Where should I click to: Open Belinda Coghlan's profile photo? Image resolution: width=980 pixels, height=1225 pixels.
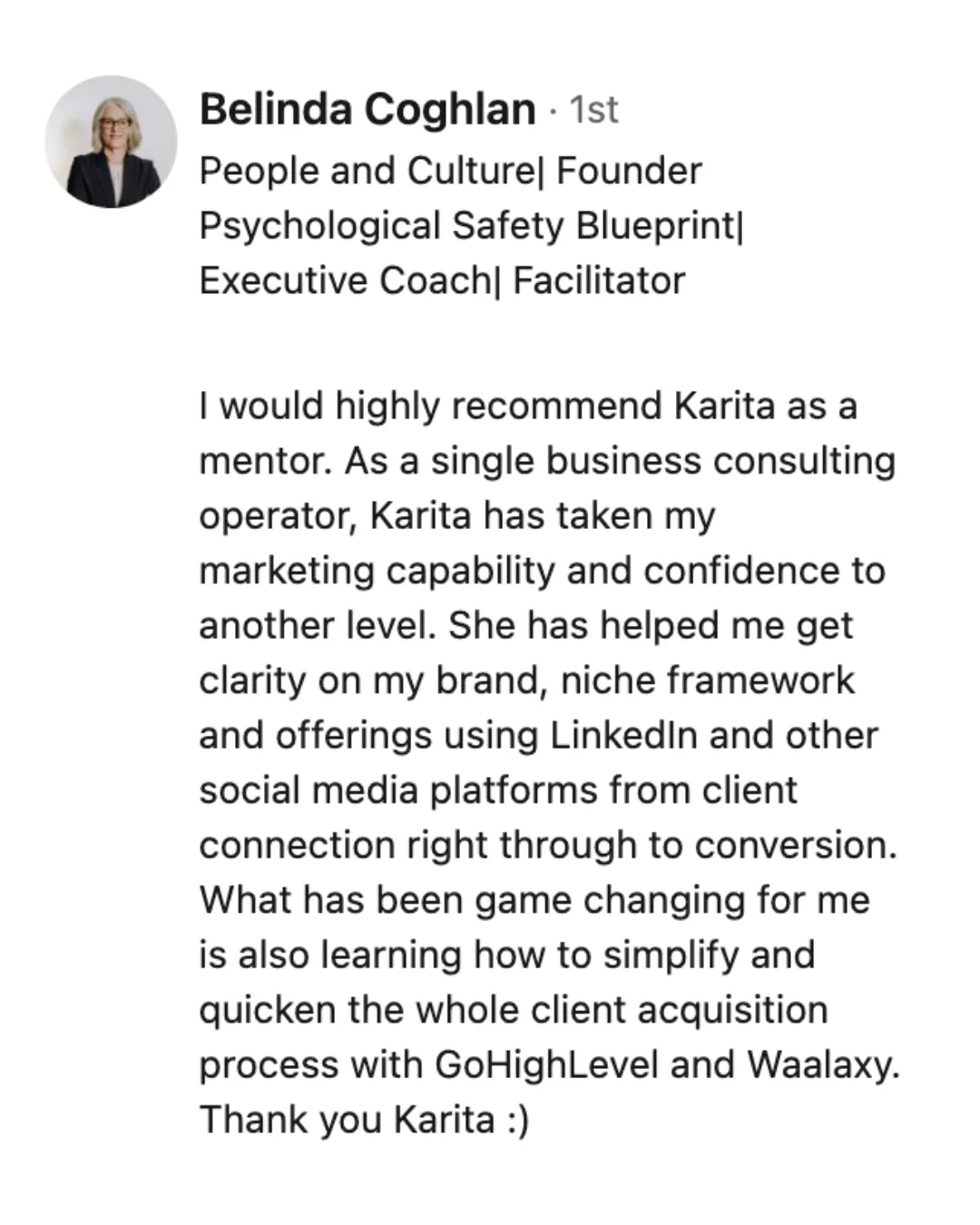[111, 142]
